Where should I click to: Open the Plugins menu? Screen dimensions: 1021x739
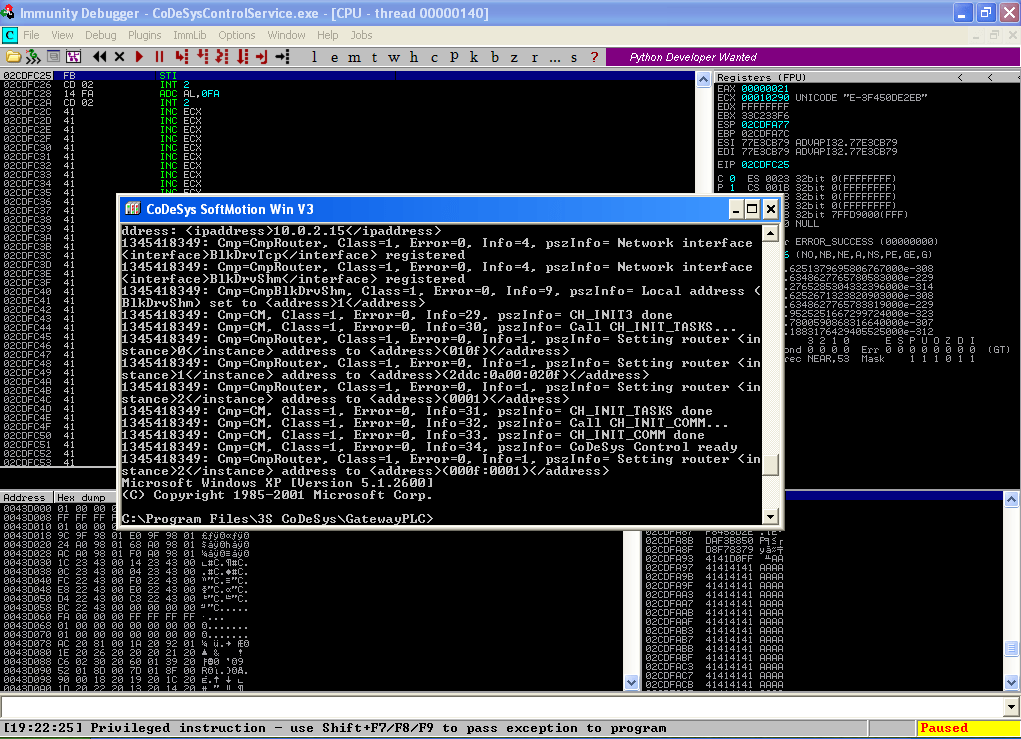tap(145, 35)
